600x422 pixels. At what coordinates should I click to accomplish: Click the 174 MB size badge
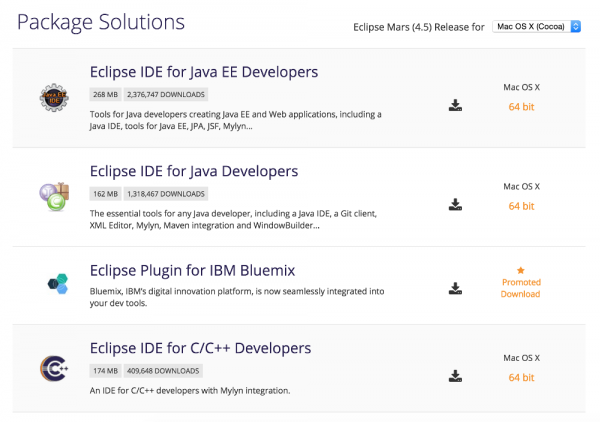105,371
